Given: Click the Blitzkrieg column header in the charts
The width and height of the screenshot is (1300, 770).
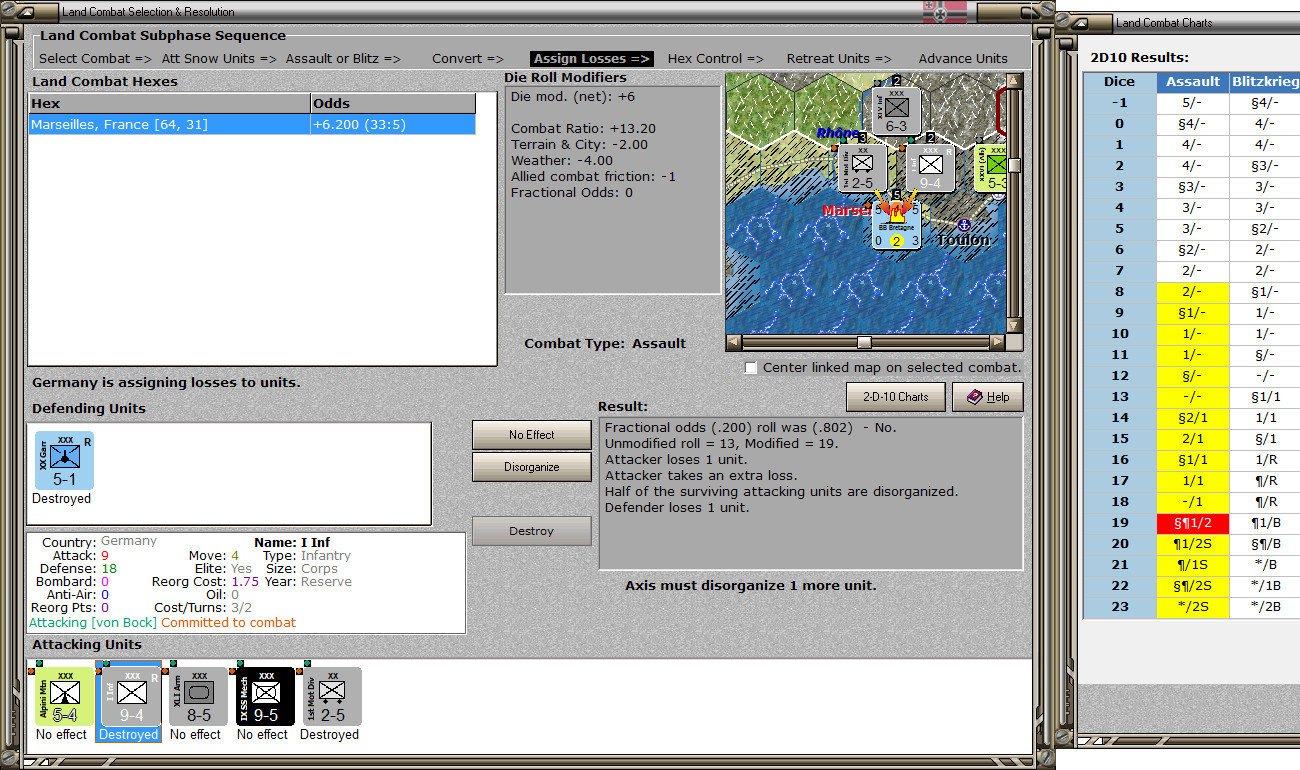Looking at the screenshot, I should point(1265,82).
